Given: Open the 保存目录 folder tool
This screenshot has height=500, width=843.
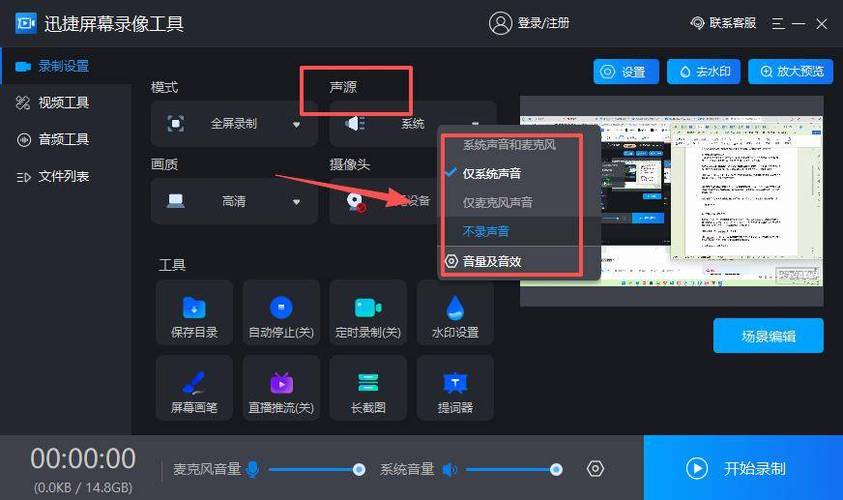Looking at the screenshot, I should (x=194, y=312).
